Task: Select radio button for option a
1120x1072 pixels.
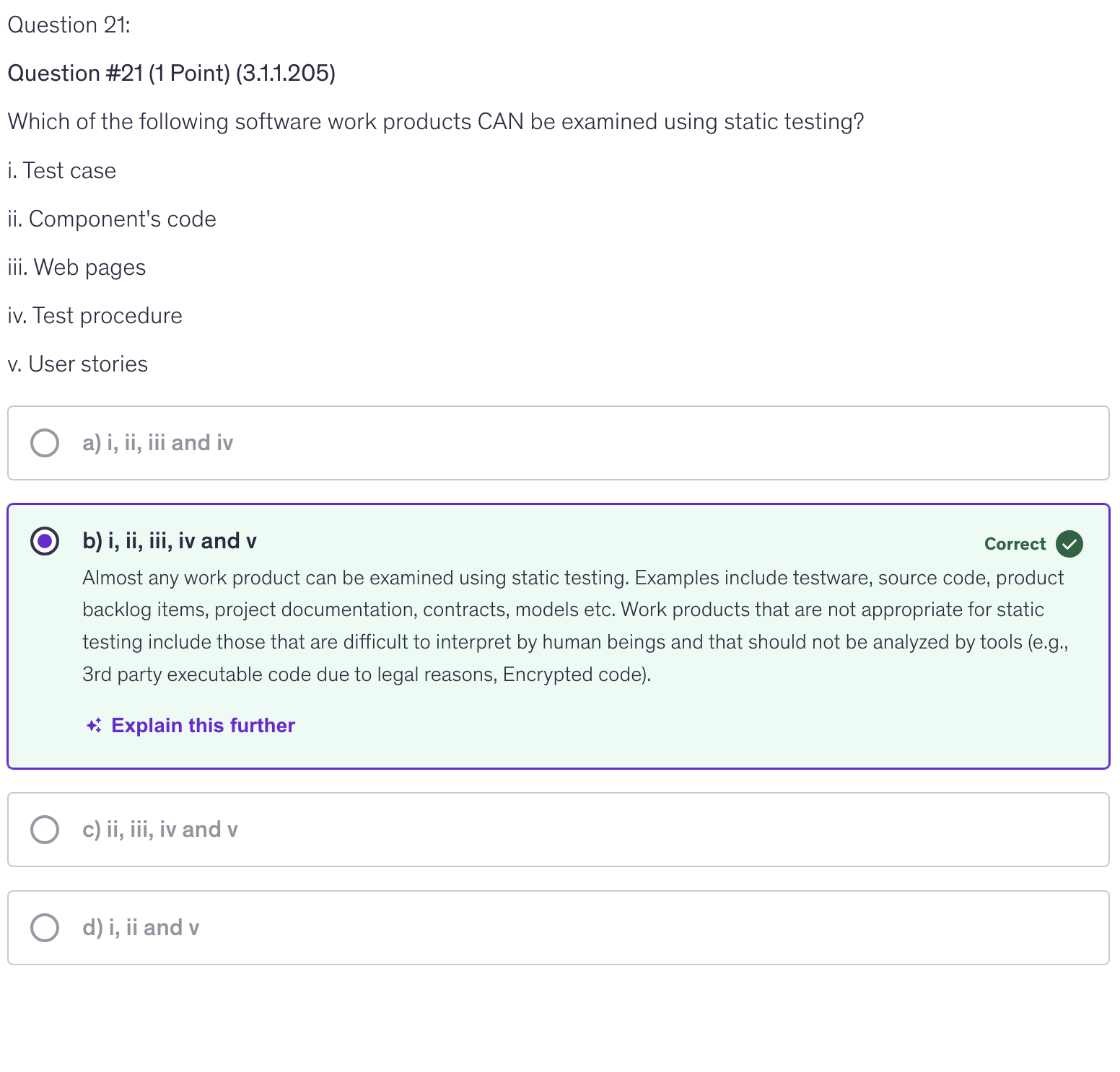Action: [45, 443]
